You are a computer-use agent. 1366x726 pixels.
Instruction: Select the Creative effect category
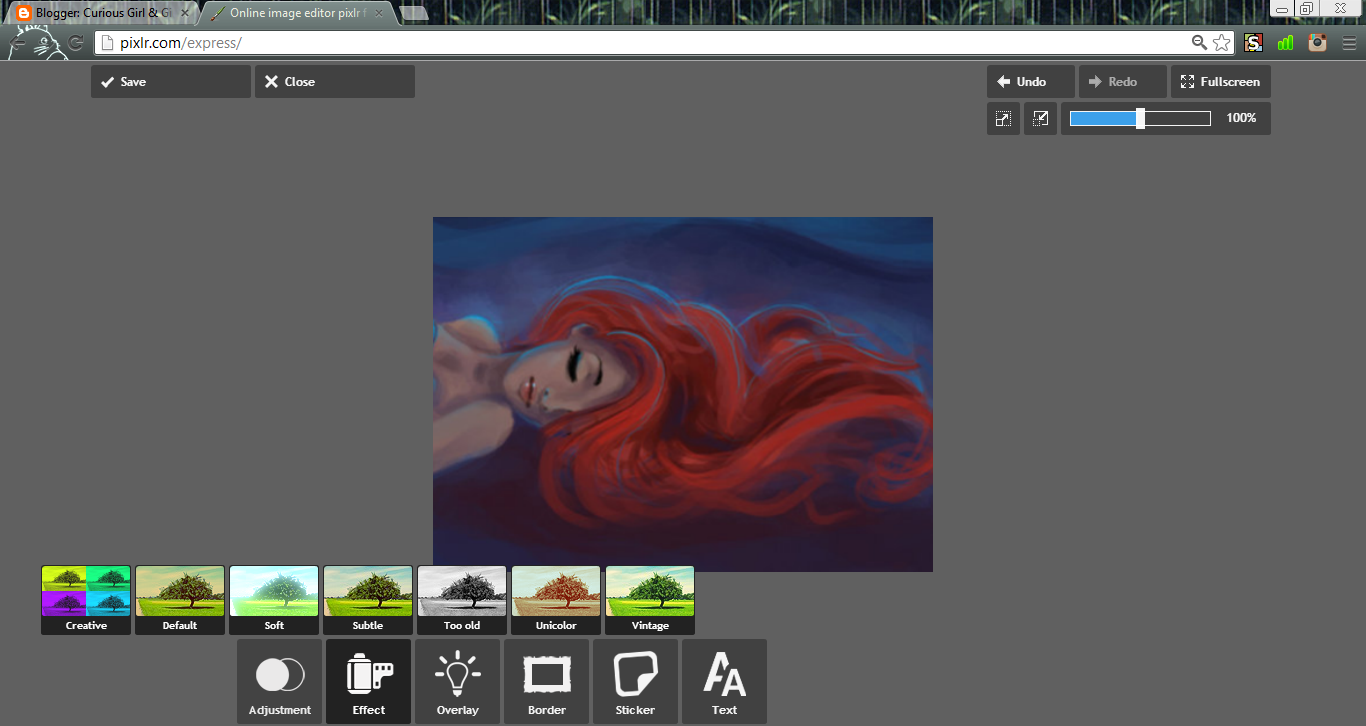tap(86, 600)
